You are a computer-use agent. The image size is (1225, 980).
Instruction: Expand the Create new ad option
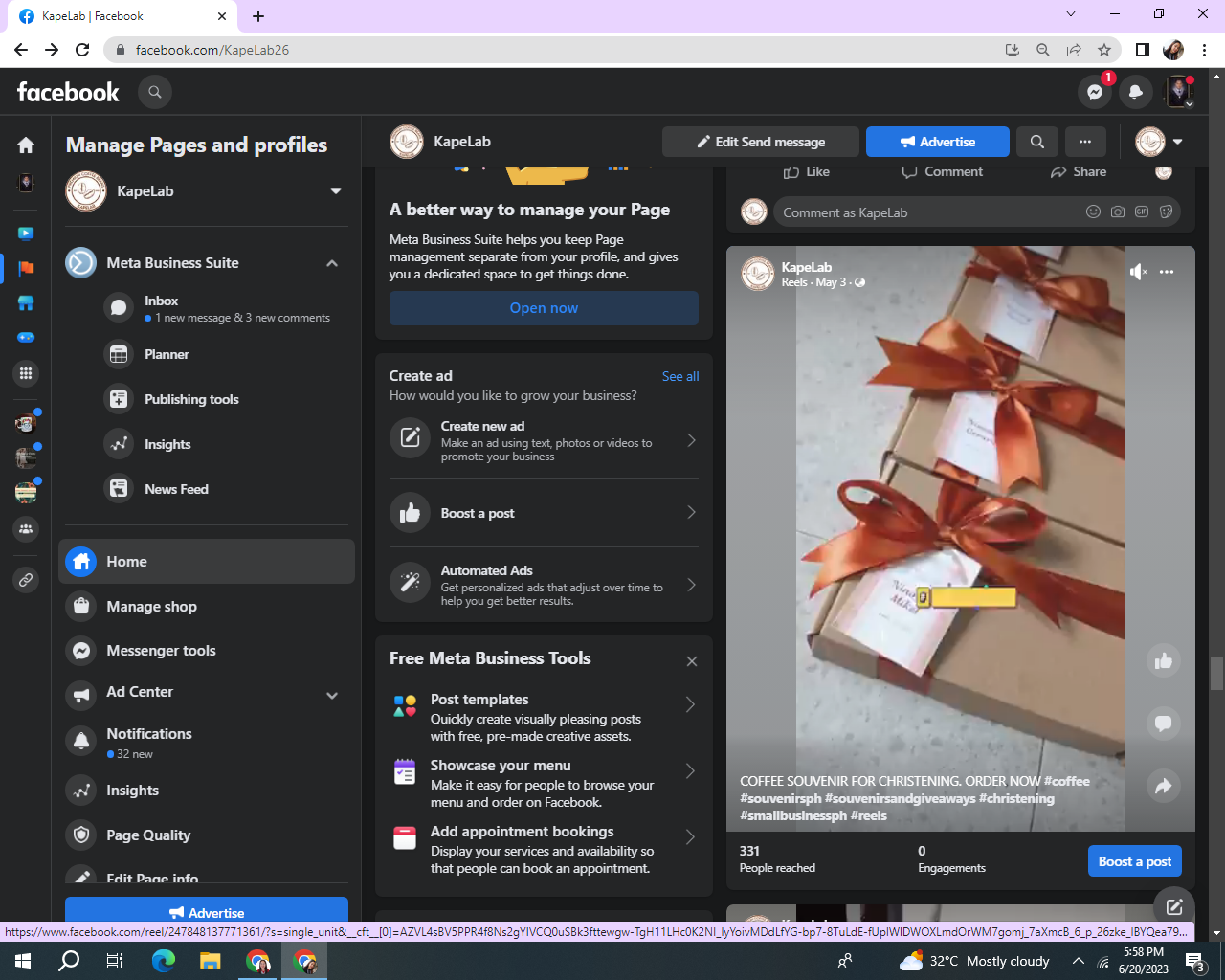coord(692,440)
